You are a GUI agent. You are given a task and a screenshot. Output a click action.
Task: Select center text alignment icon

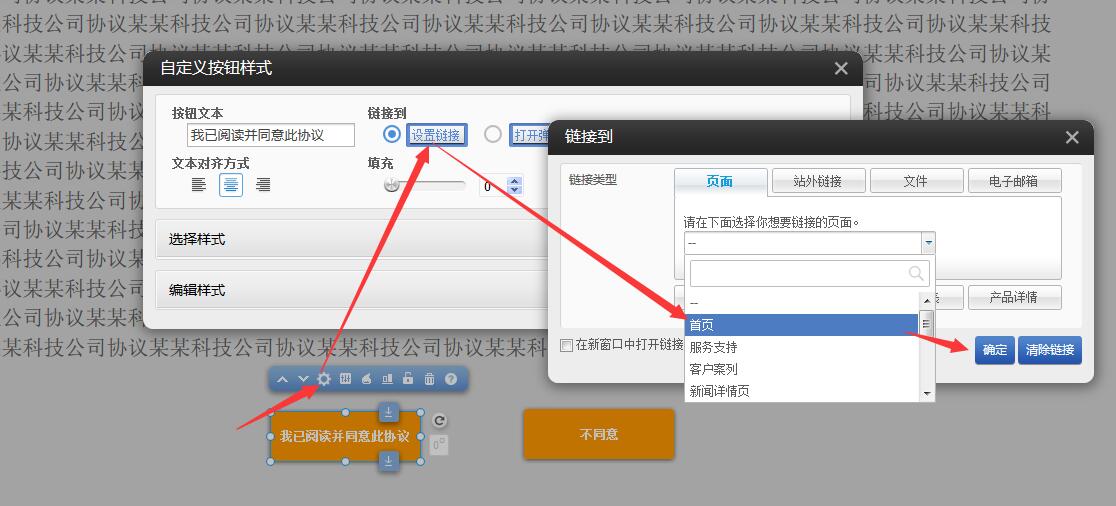[231, 184]
